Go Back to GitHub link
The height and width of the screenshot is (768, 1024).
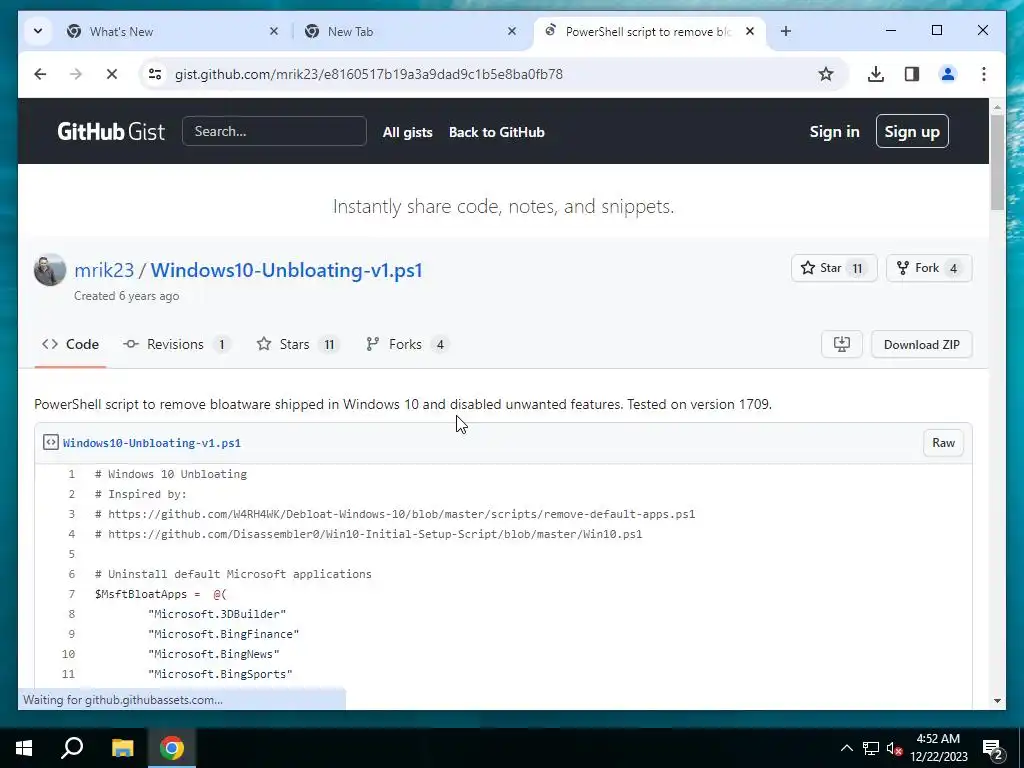tap(496, 132)
